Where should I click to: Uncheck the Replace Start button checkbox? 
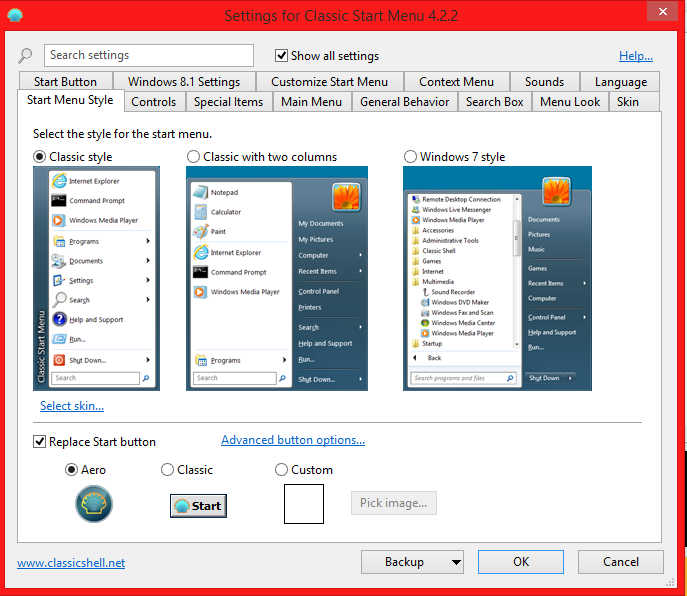[39, 441]
